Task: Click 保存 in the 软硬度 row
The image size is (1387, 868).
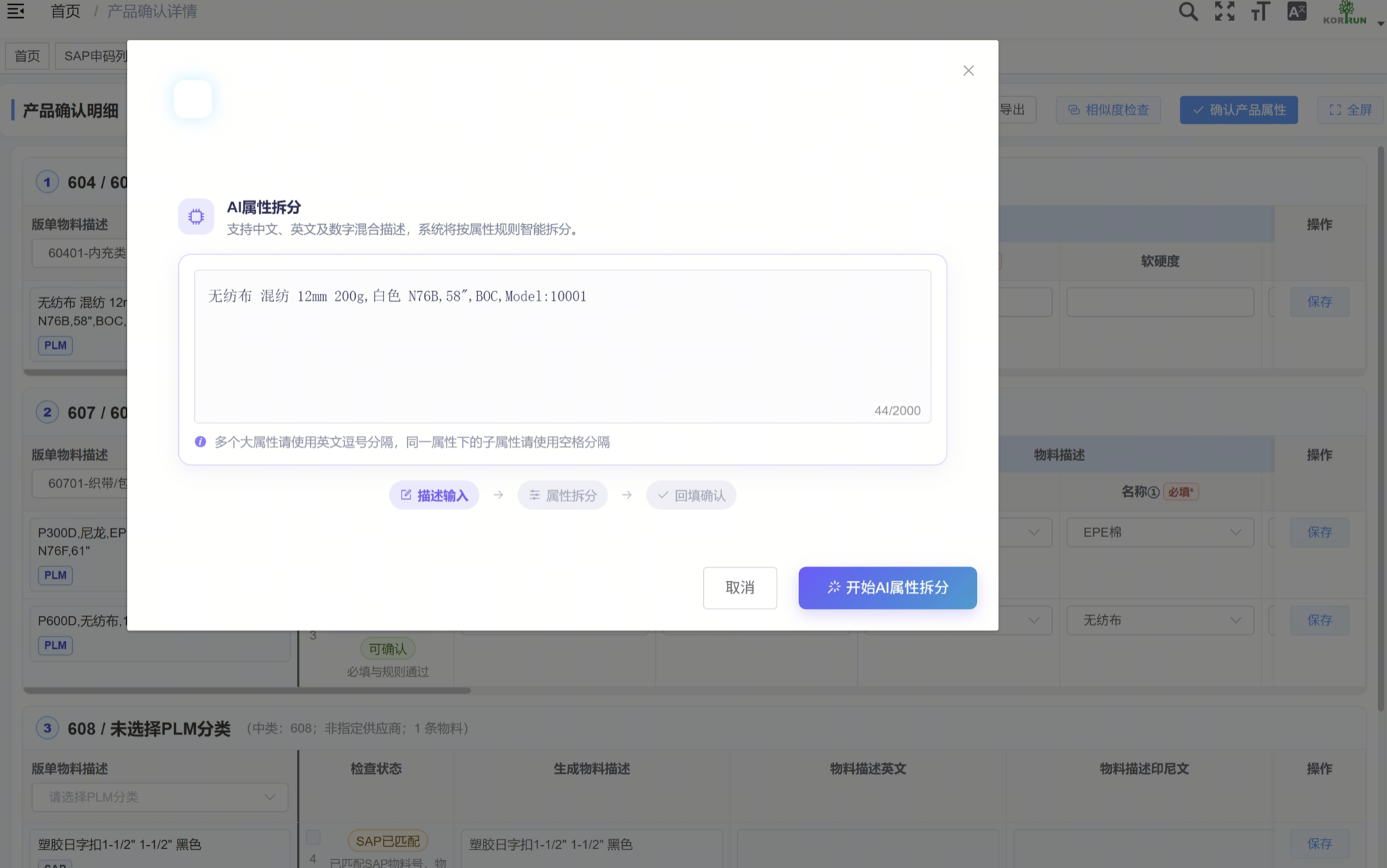Action: pos(1320,302)
